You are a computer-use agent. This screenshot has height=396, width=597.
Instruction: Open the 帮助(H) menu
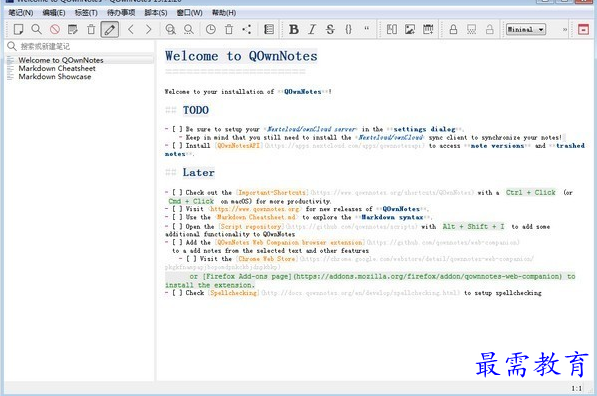[224, 13]
